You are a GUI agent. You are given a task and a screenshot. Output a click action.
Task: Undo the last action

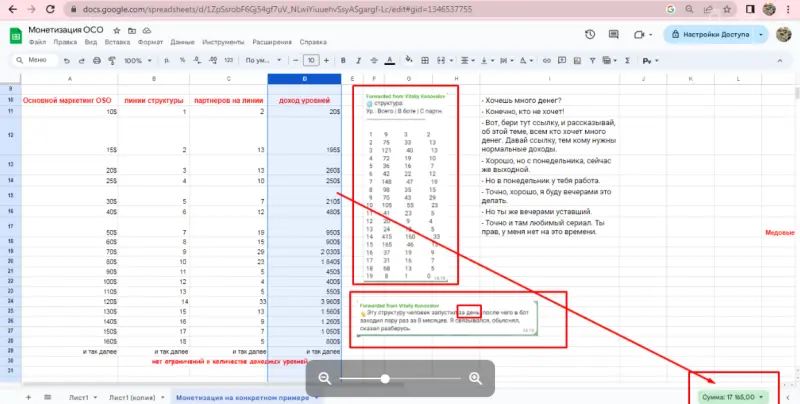point(66,61)
